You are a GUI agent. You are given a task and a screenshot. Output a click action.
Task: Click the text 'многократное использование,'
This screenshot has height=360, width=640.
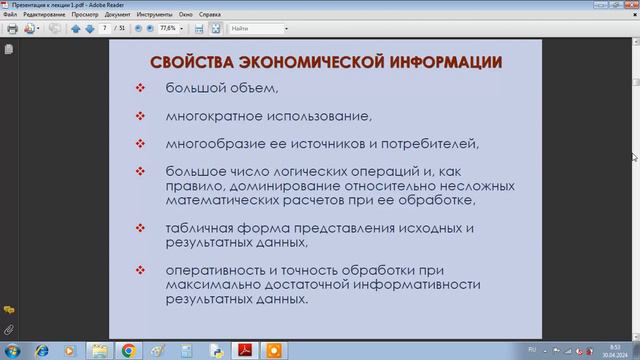269,116
